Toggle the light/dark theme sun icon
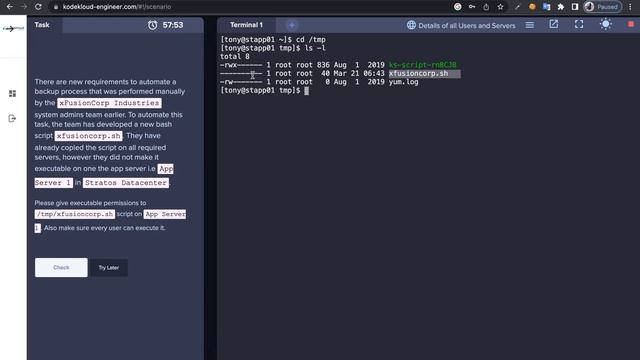The width and height of the screenshot is (640, 360). tap(605, 24)
